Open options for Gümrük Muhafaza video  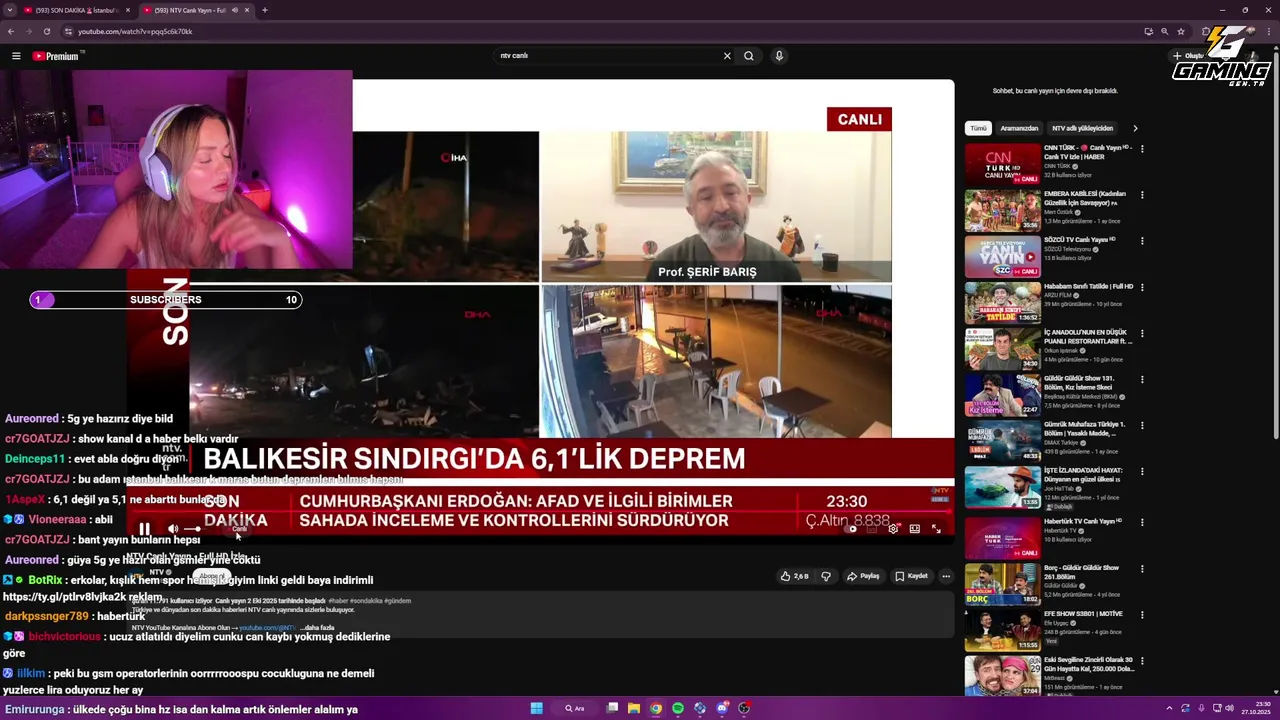(x=1142, y=425)
